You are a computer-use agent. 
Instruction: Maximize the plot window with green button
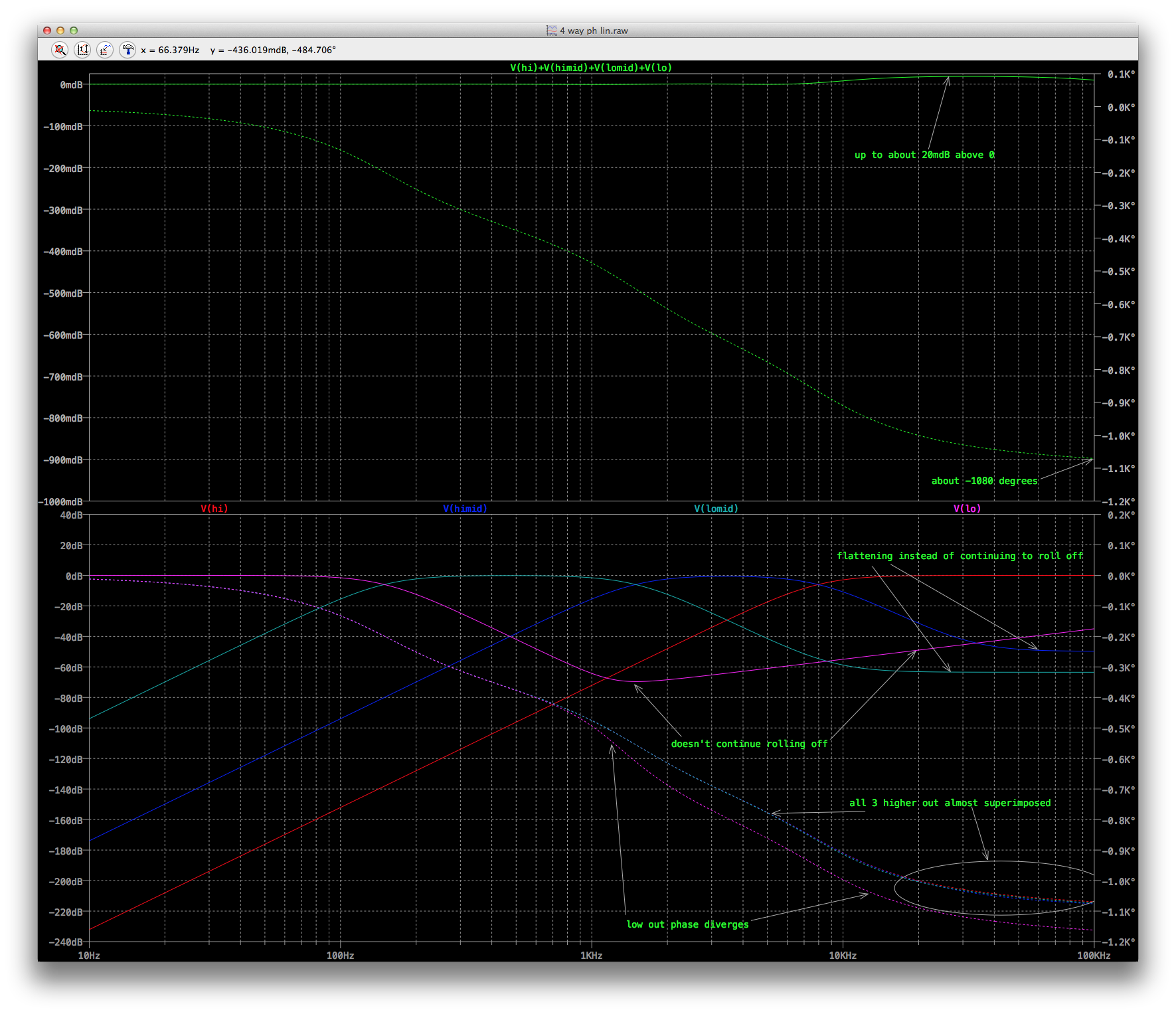point(74,31)
